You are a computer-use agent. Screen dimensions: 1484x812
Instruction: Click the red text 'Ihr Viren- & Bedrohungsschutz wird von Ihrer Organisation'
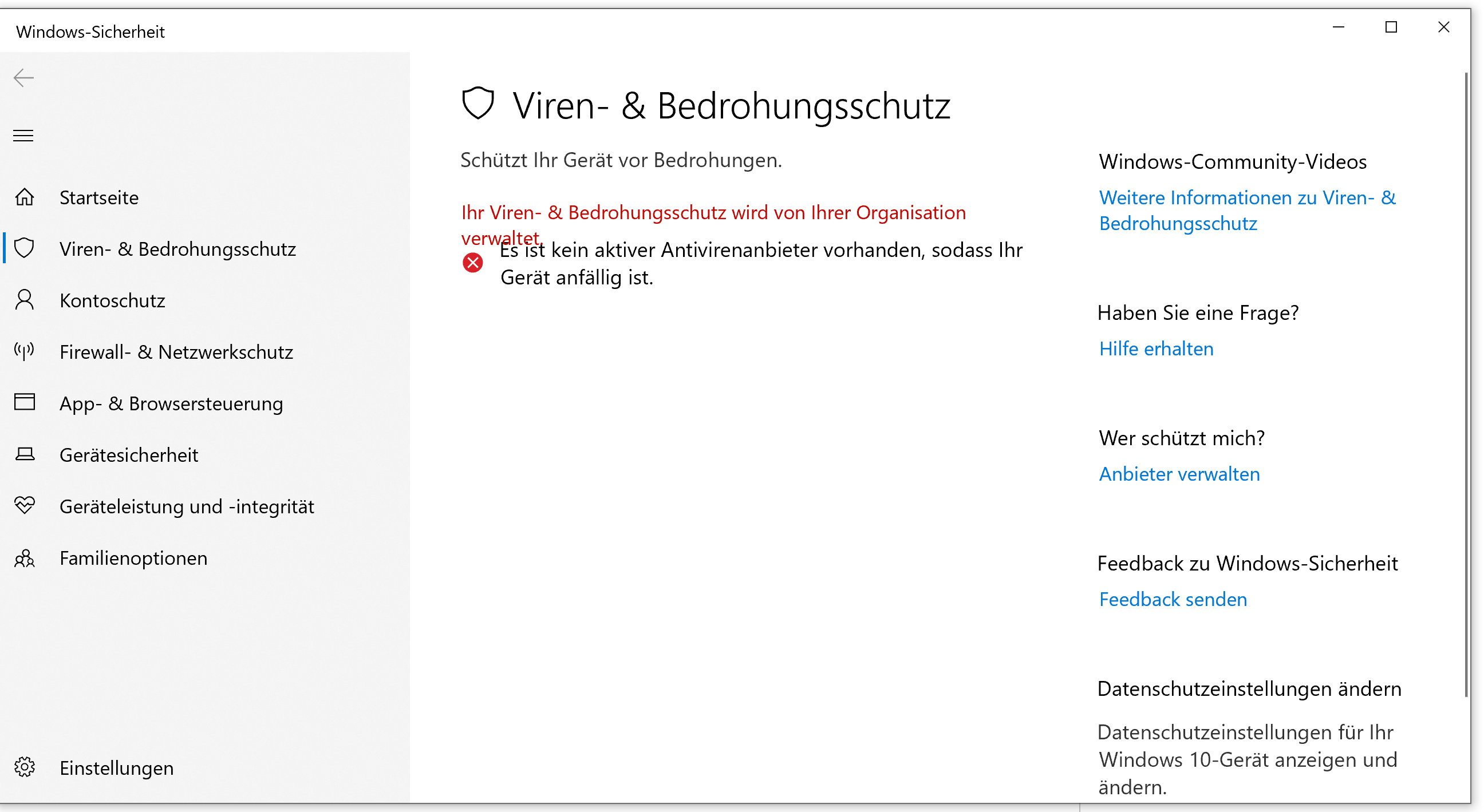point(713,212)
